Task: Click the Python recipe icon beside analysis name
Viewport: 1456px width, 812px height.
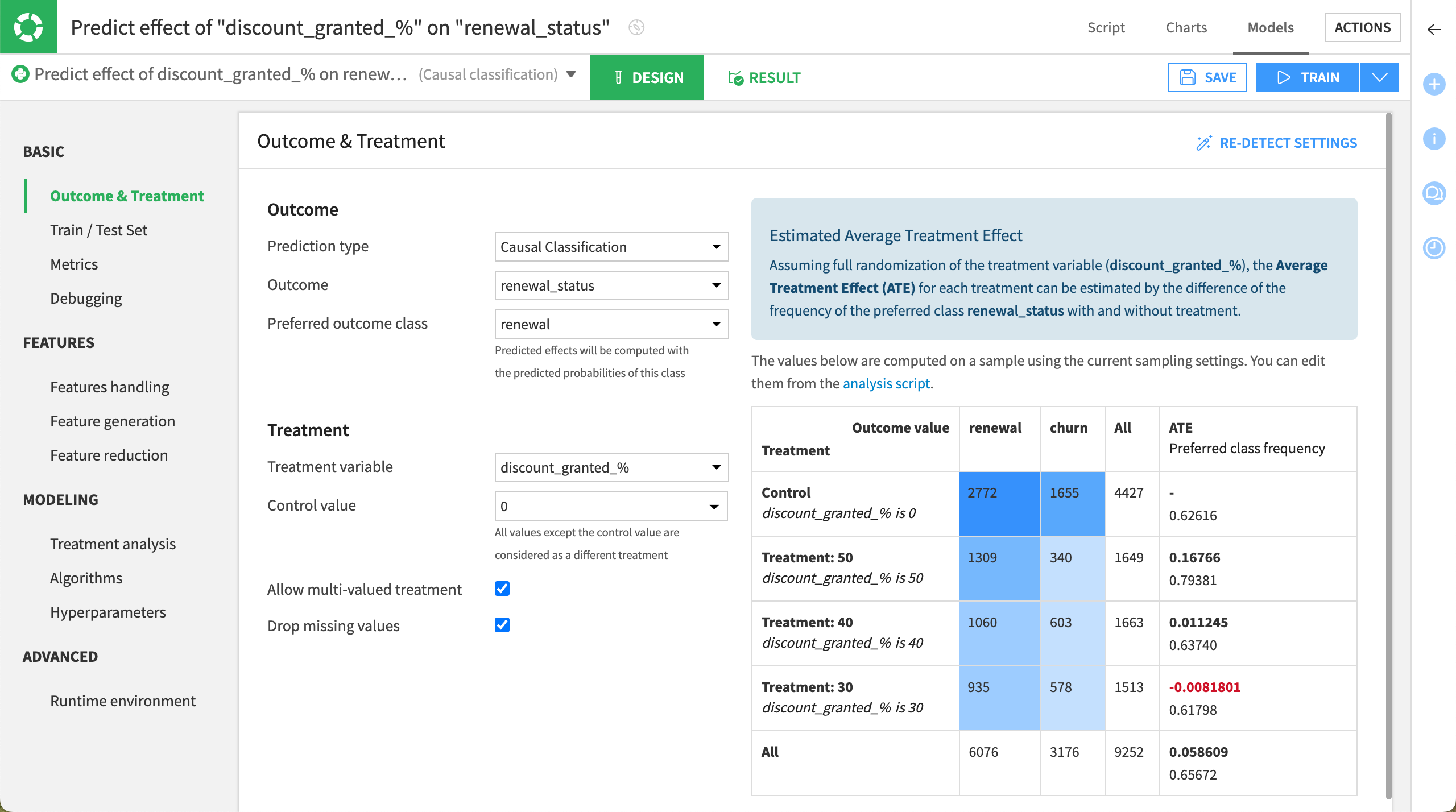Action: coord(20,74)
